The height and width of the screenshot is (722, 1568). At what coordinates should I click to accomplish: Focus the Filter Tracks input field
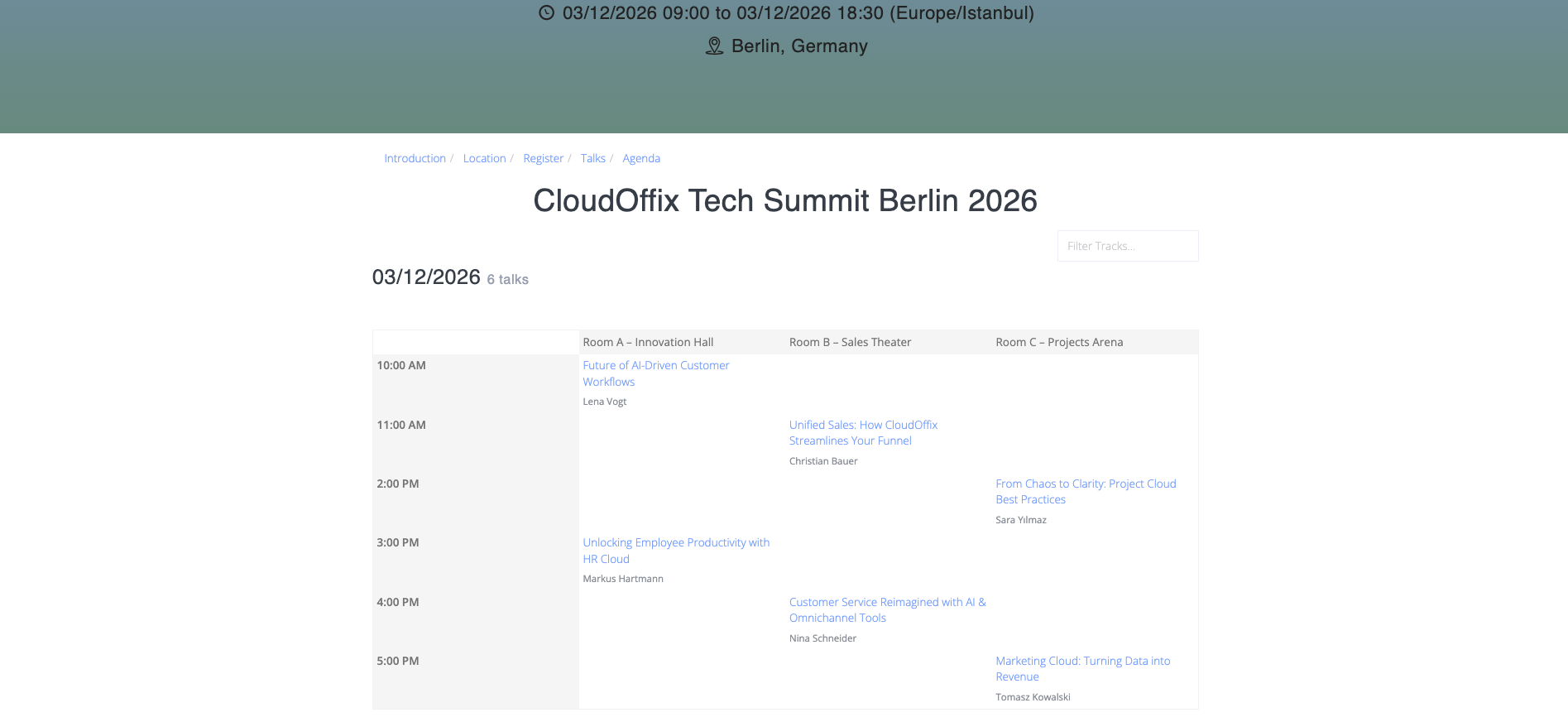tap(1128, 246)
